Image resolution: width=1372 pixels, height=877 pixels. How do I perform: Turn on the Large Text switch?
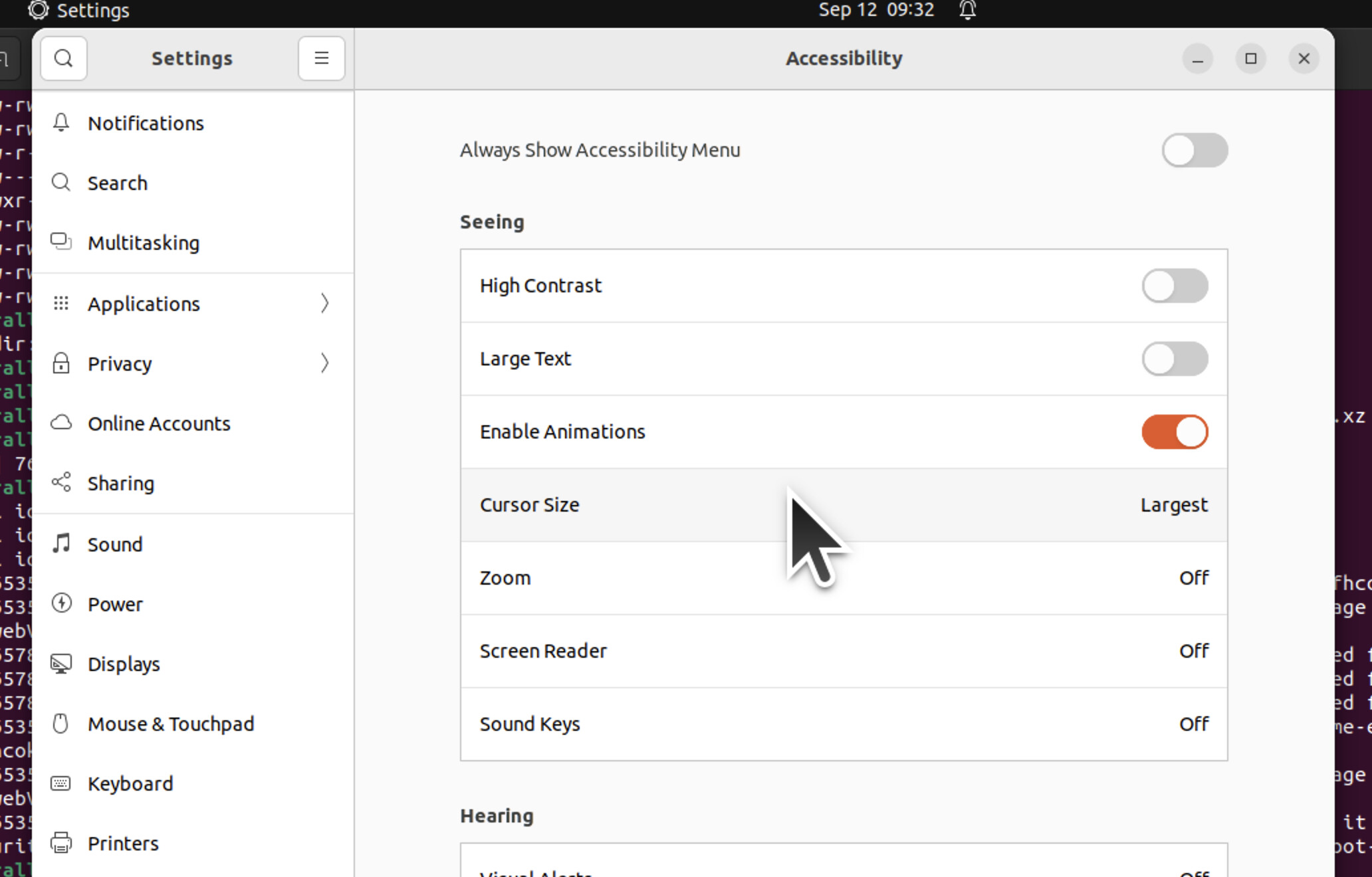point(1175,359)
